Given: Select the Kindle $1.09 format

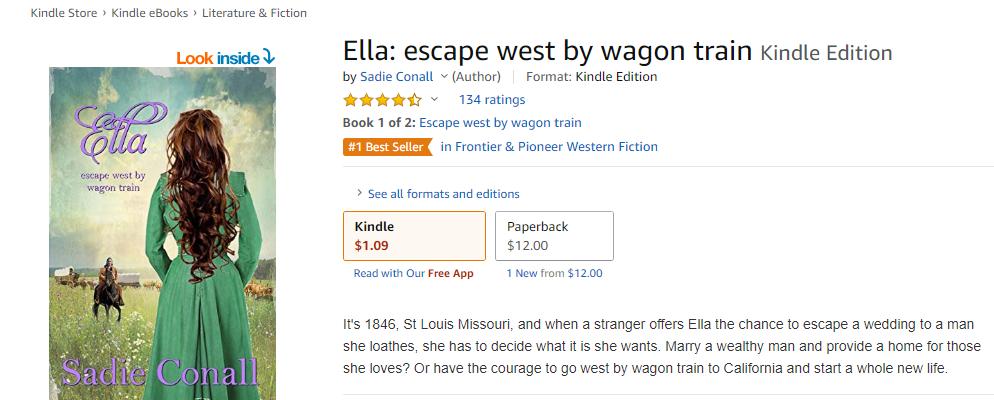Looking at the screenshot, I should coord(414,235).
